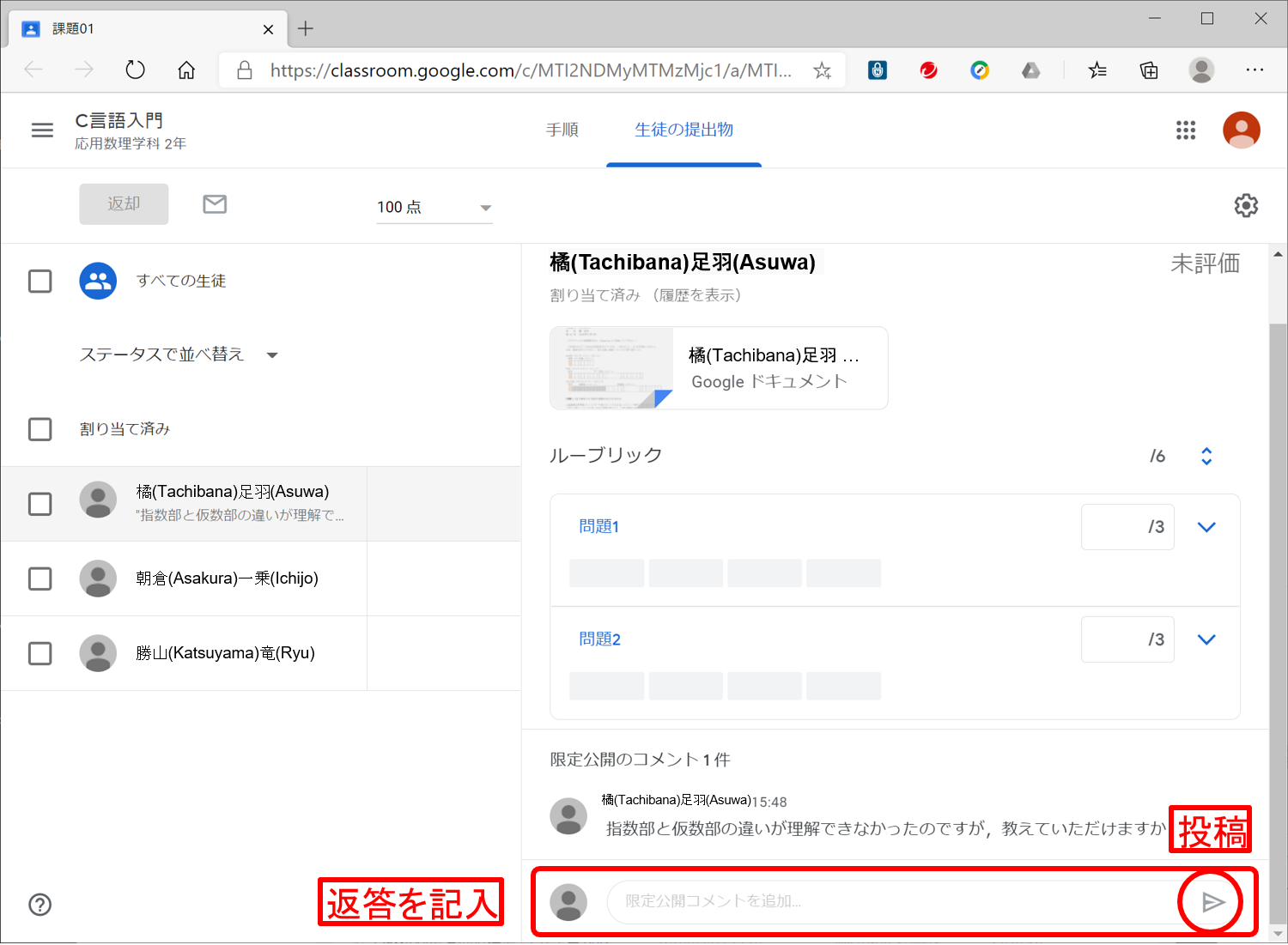Open the 問題1 criterion title
This screenshot has width=1288, height=945.
click(x=599, y=526)
